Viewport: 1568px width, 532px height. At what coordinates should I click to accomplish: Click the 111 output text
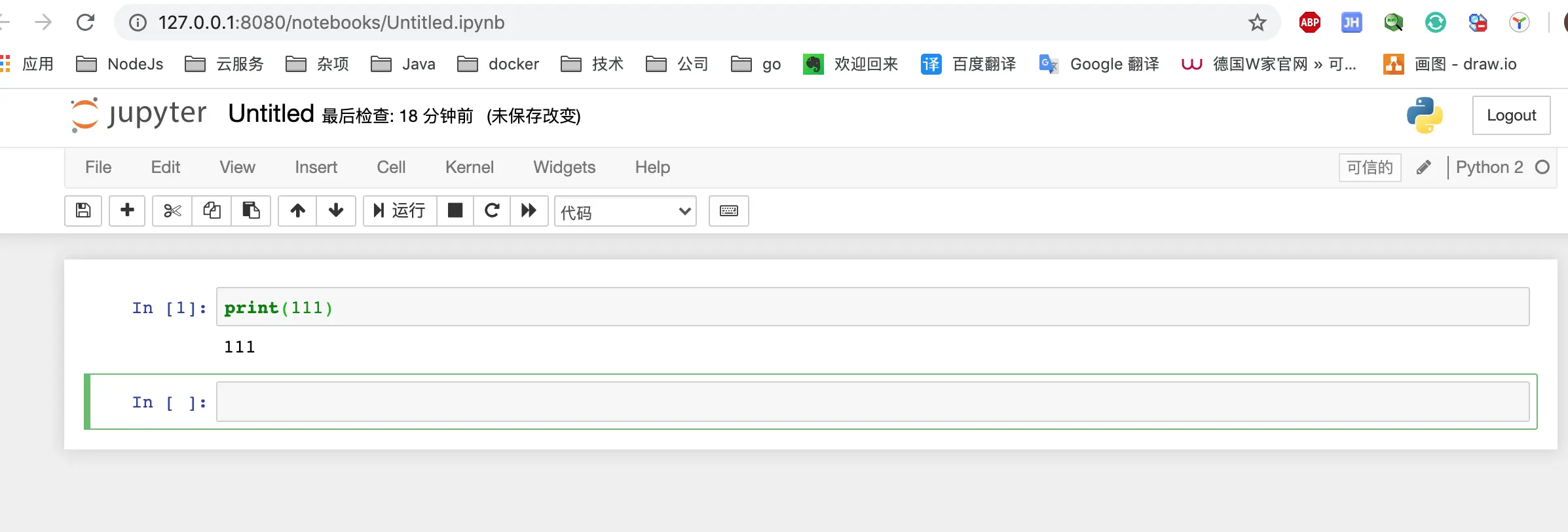point(240,347)
